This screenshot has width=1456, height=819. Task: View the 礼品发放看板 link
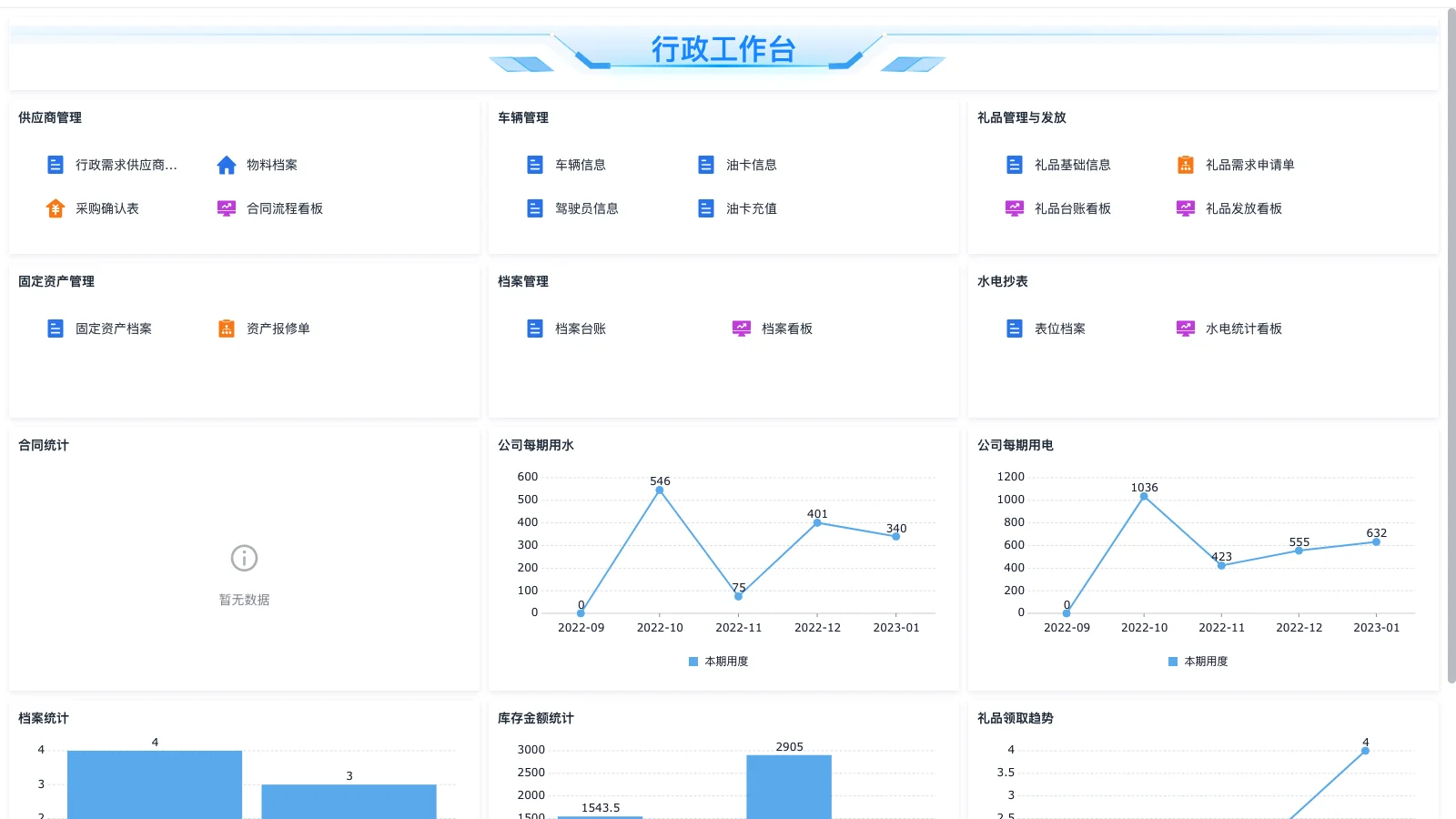coord(1244,208)
